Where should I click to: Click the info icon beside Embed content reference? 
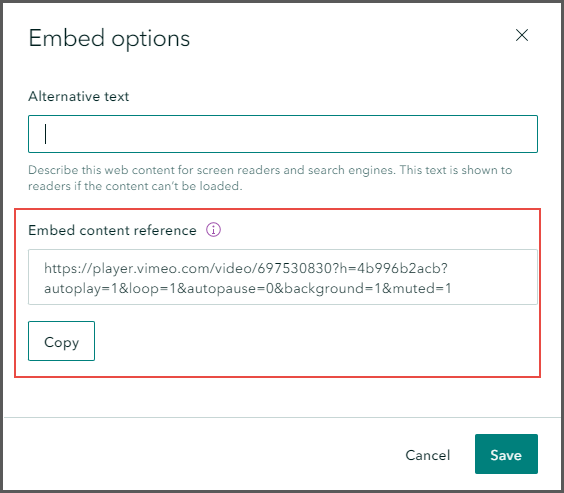pyautogui.click(x=213, y=229)
